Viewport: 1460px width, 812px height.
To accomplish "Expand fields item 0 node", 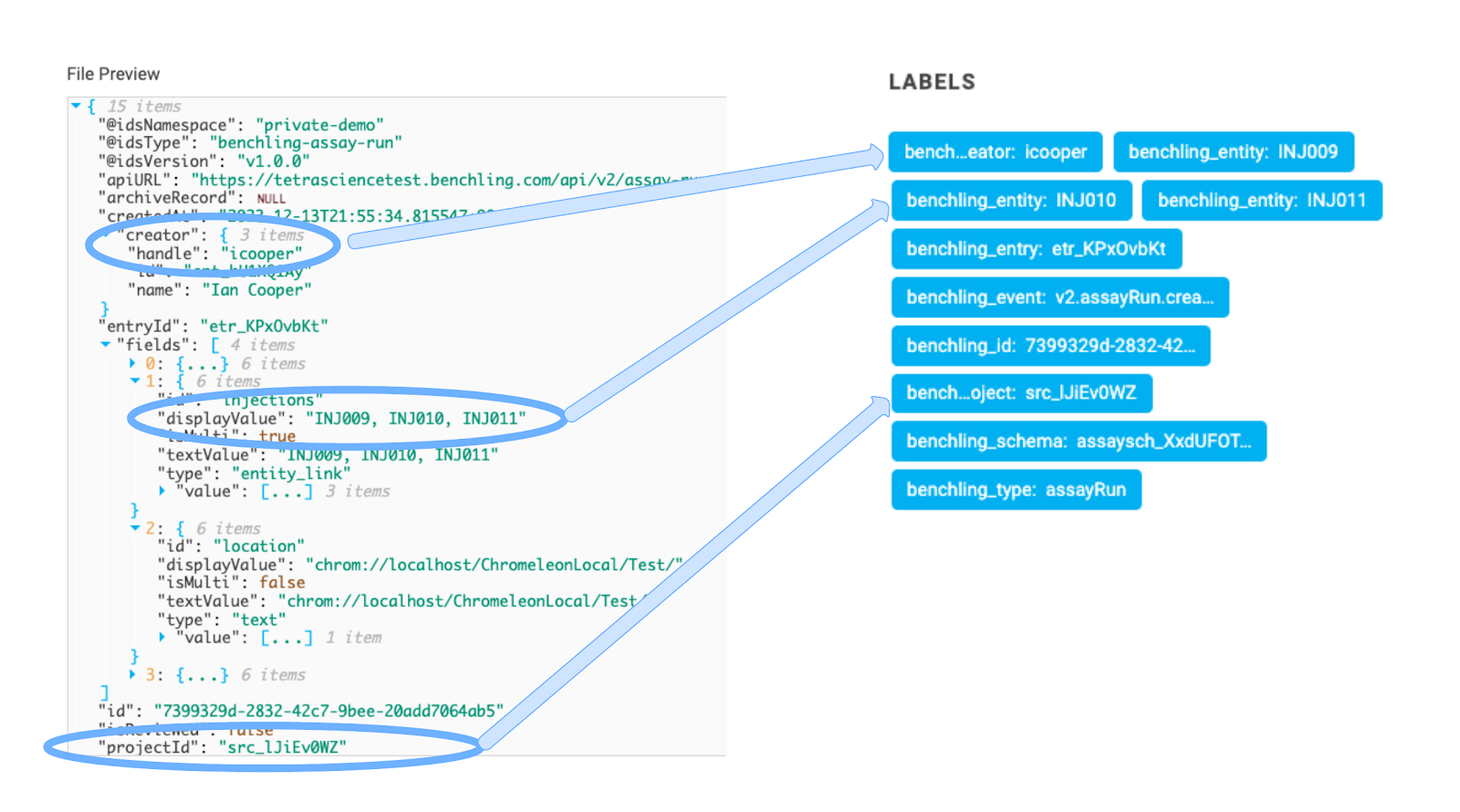I will pos(134,363).
